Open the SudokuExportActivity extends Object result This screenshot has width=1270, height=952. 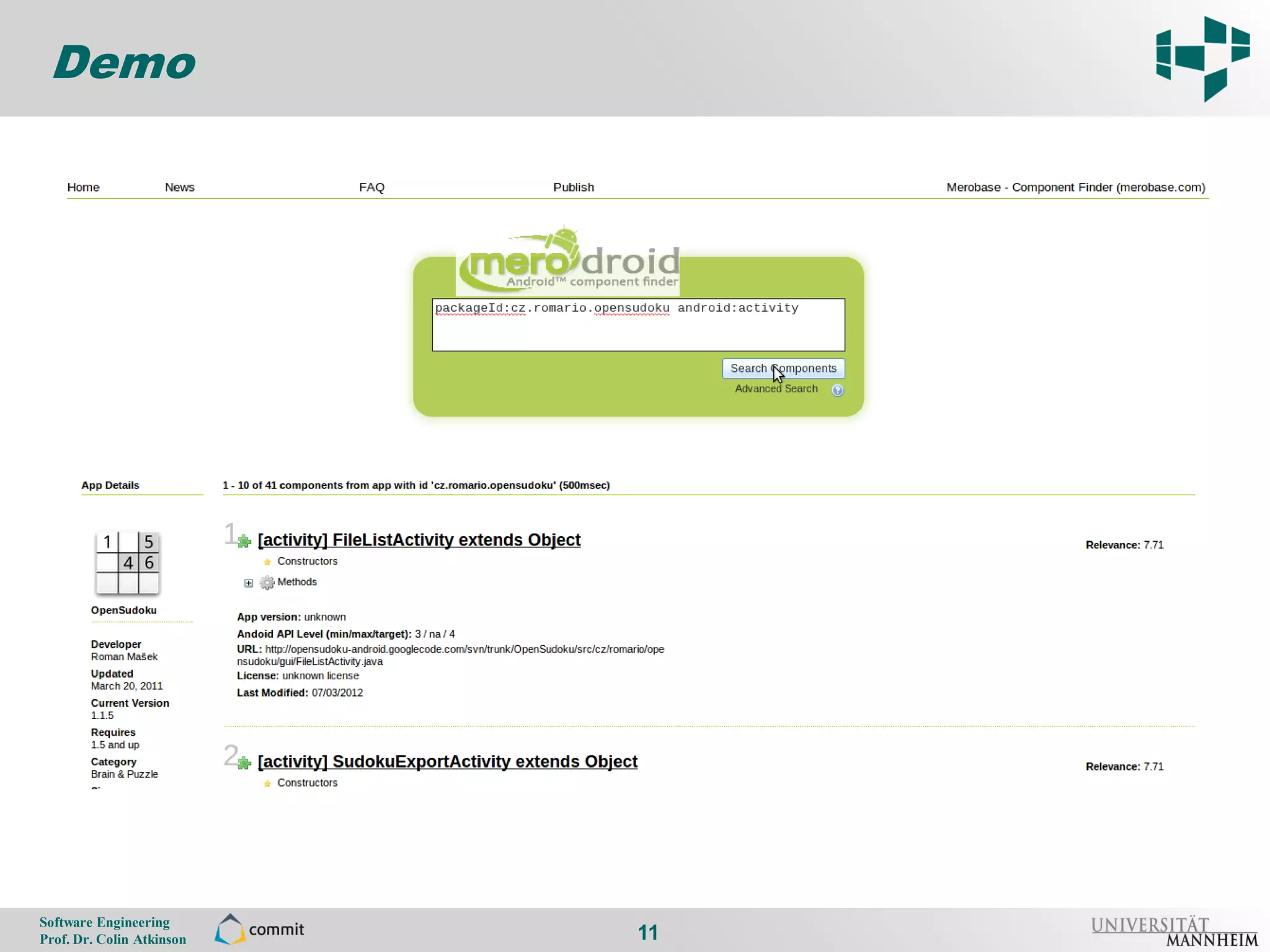pyautogui.click(x=447, y=762)
